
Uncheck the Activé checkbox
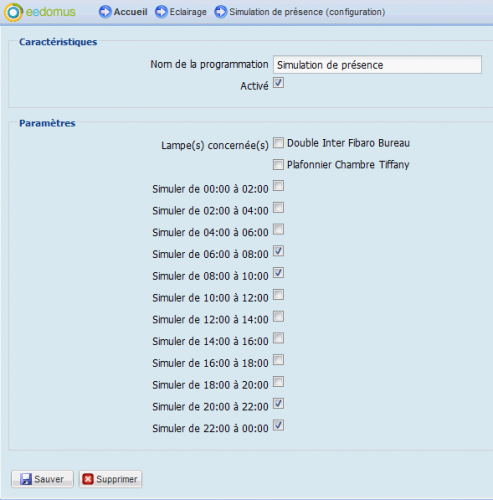[278, 83]
